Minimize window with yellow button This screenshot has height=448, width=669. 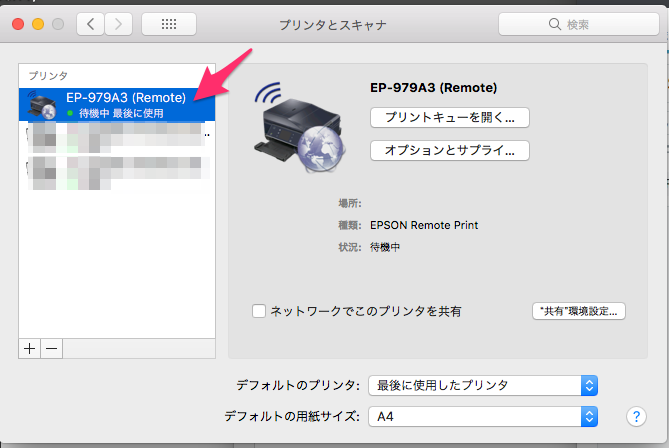pos(38,24)
